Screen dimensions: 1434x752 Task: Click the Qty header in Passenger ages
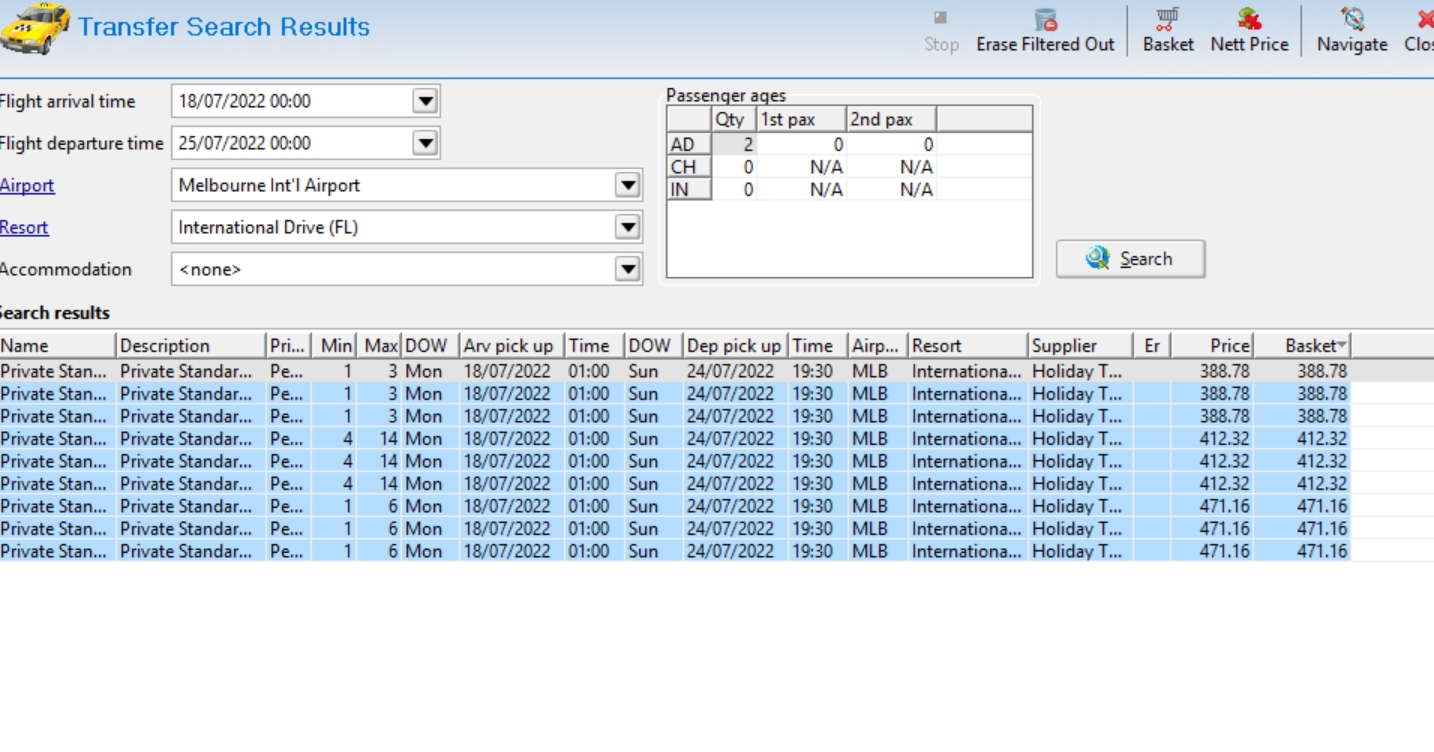[734, 119]
